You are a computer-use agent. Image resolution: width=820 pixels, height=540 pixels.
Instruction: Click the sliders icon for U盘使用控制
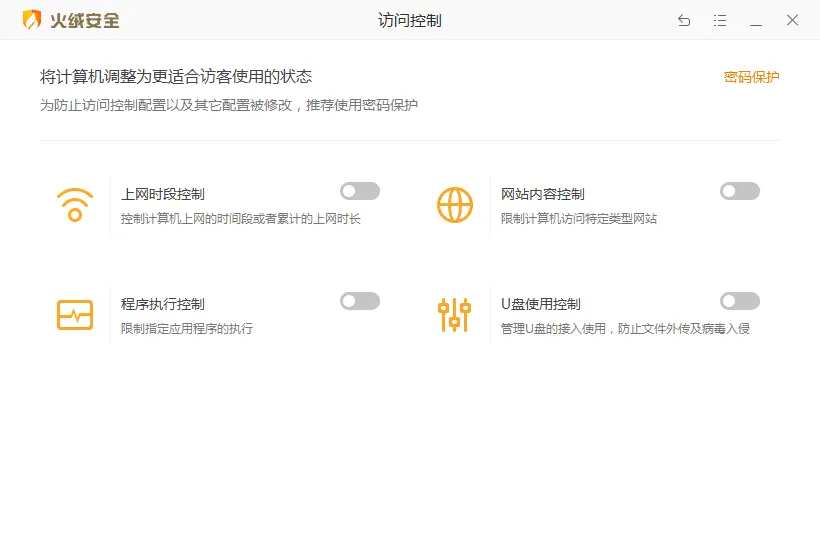click(455, 314)
